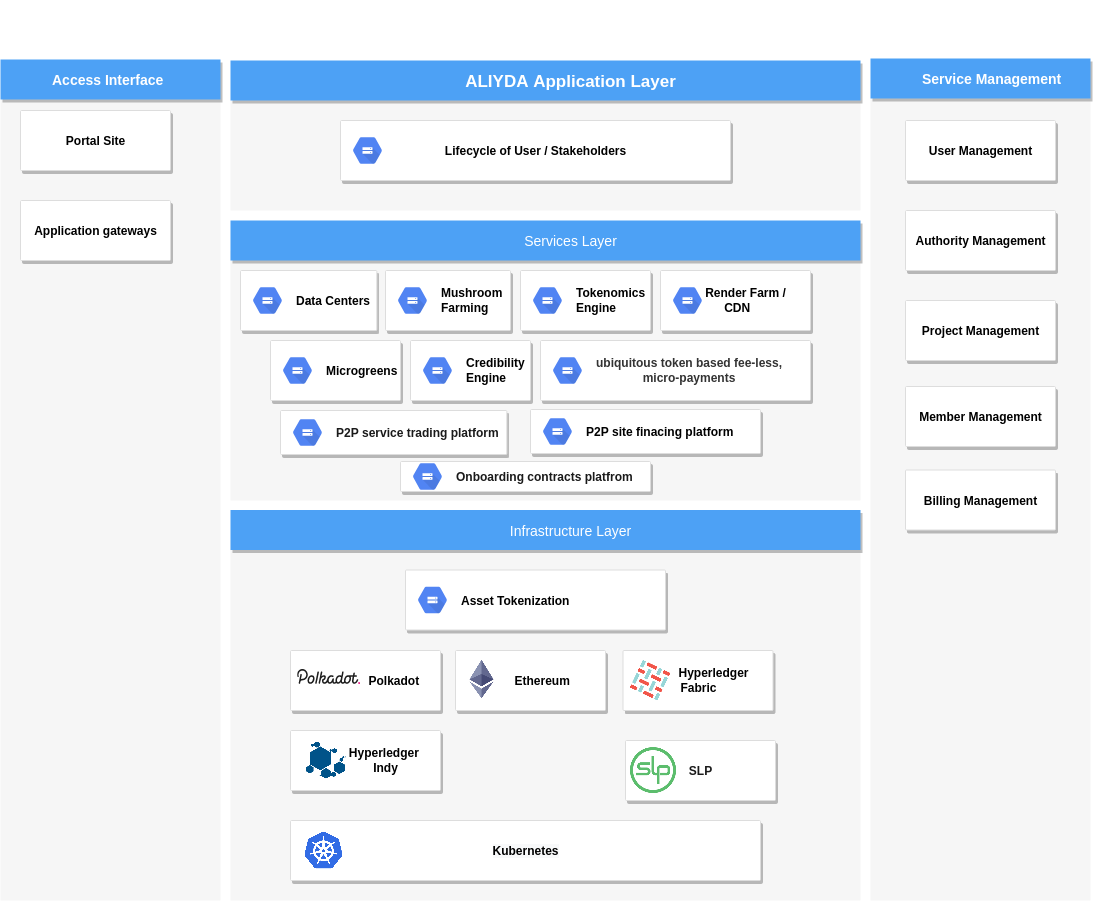Click the Kubernetes wheel logo icon

coord(323,851)
